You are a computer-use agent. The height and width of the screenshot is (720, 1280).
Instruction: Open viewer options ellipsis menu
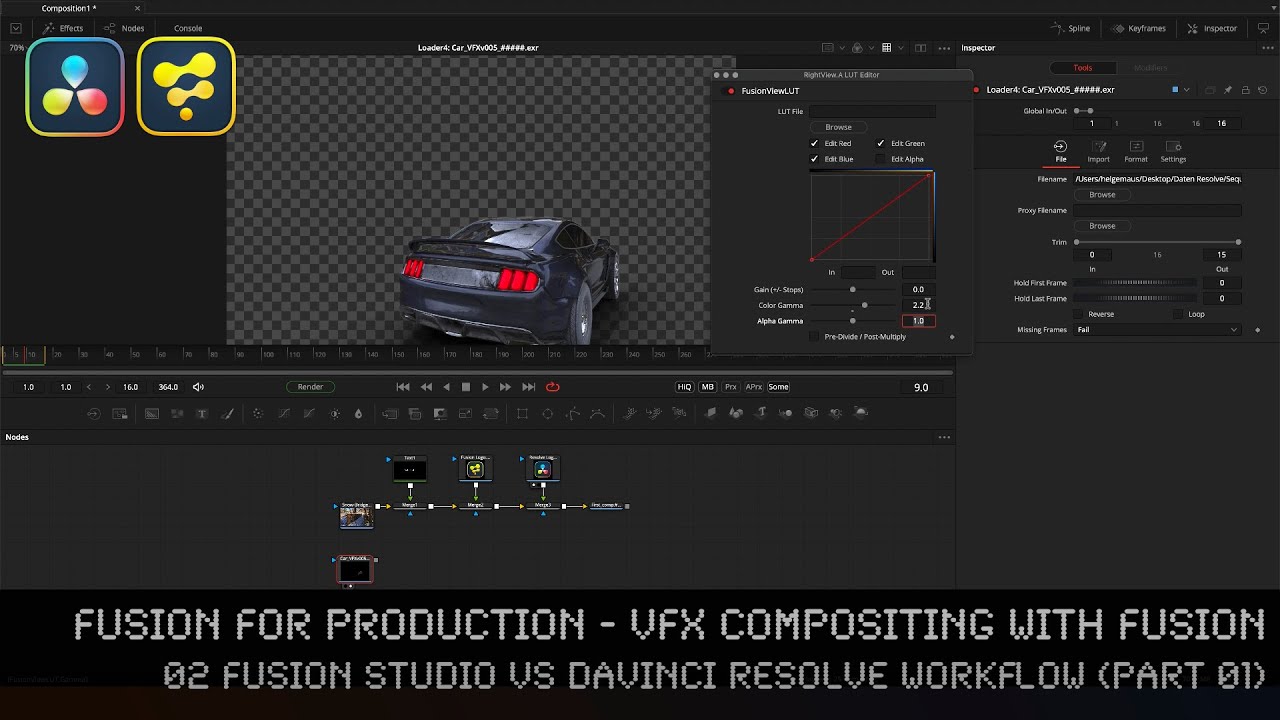pos(944,48)
